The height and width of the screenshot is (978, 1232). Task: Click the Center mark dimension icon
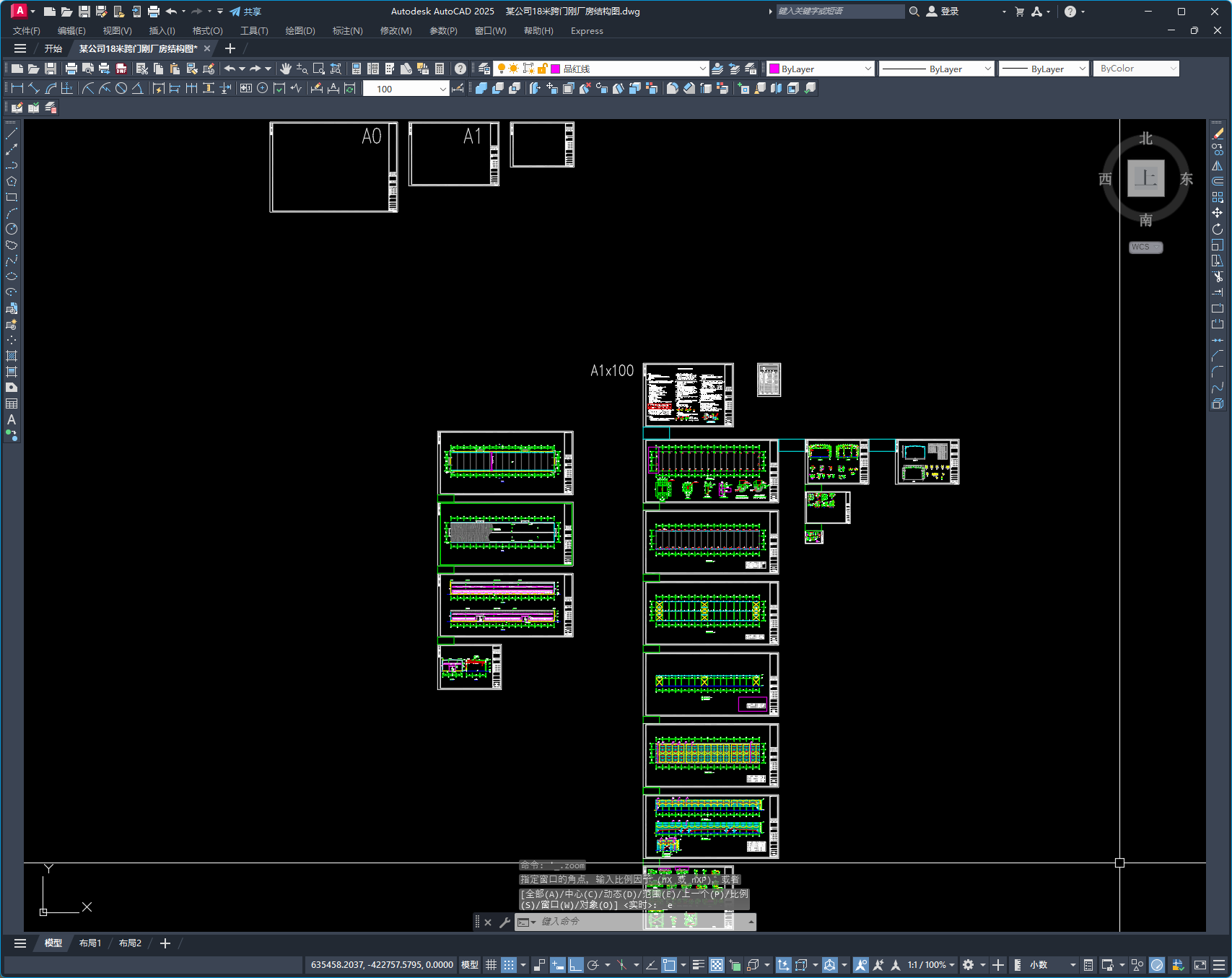pos(263,88)
